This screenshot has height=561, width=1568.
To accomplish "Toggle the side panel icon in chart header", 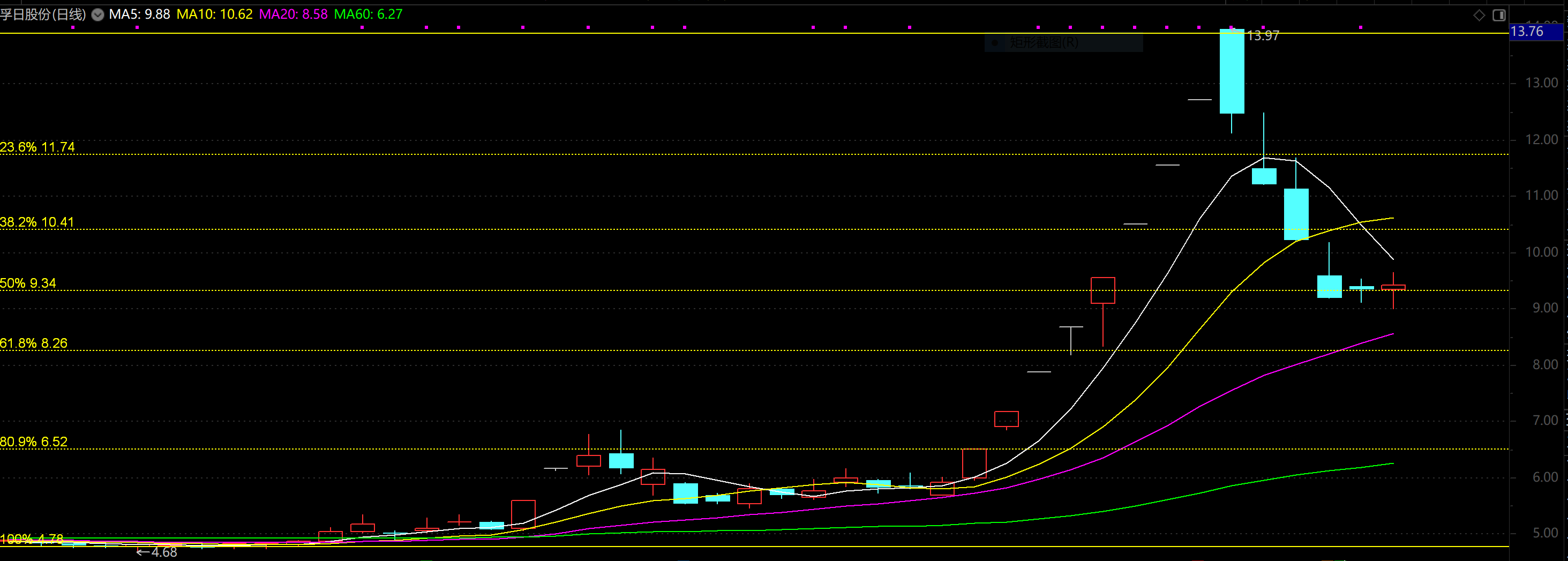I will pos(1499,15).
